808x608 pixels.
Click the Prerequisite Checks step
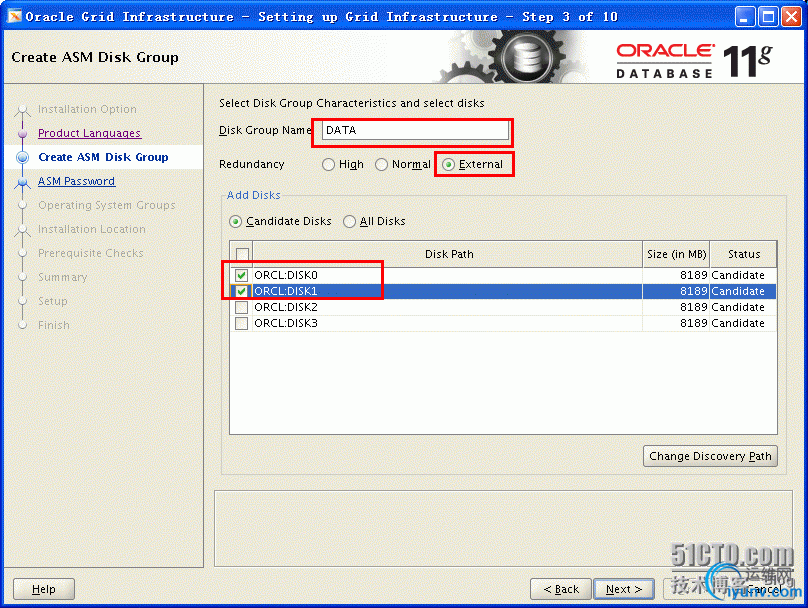tap(91, 253)
